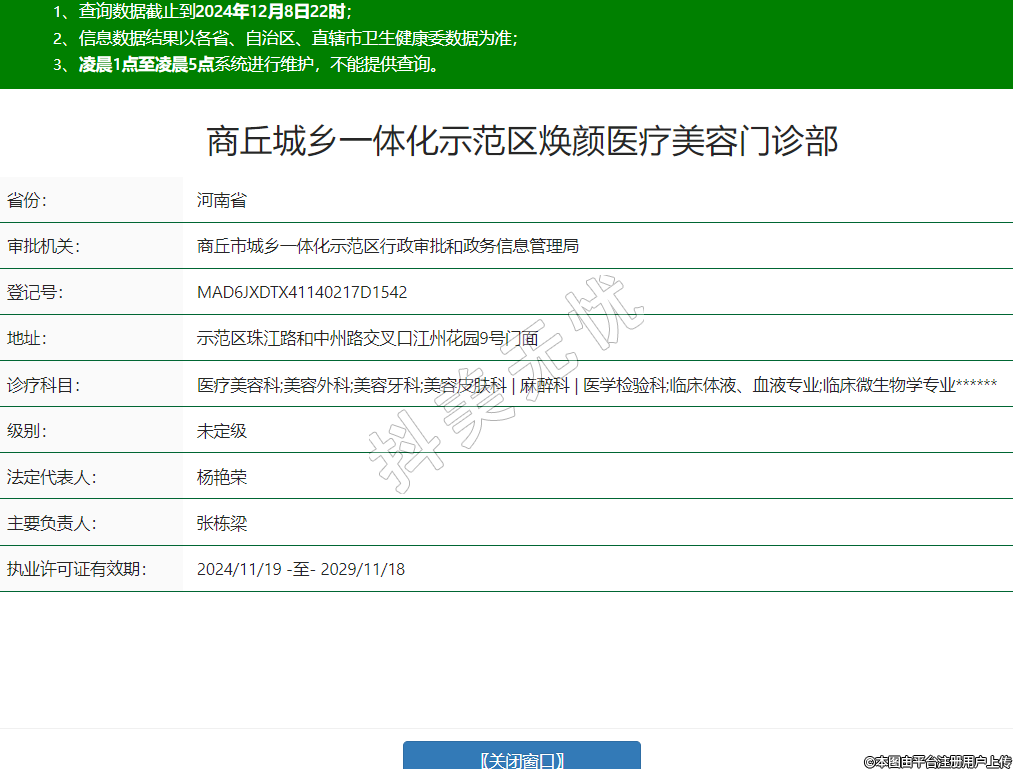Viewport: 1013px width, 769px height.
Task: Select the 河南省 province value
Action: point(222,200)
